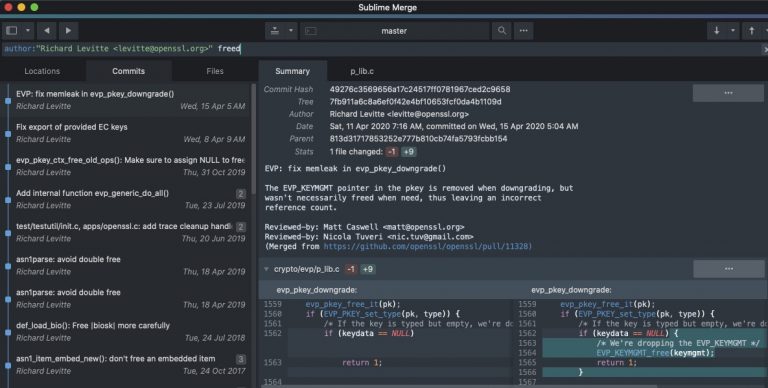Open the toolbar ellipsis menu beside search
This screenshot has width=768, height=388.
pyautogui.click(x=524, y=30)
